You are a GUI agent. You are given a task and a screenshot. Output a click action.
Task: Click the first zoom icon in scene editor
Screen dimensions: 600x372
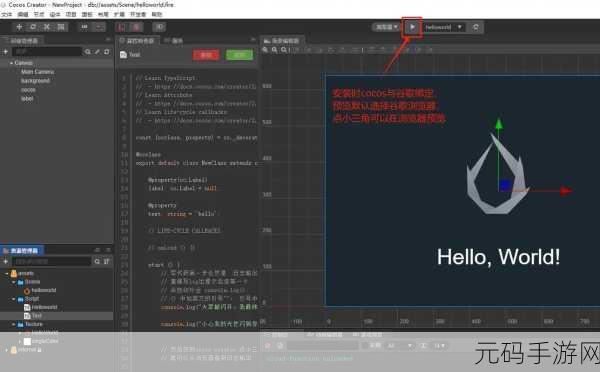coord(265,50)
